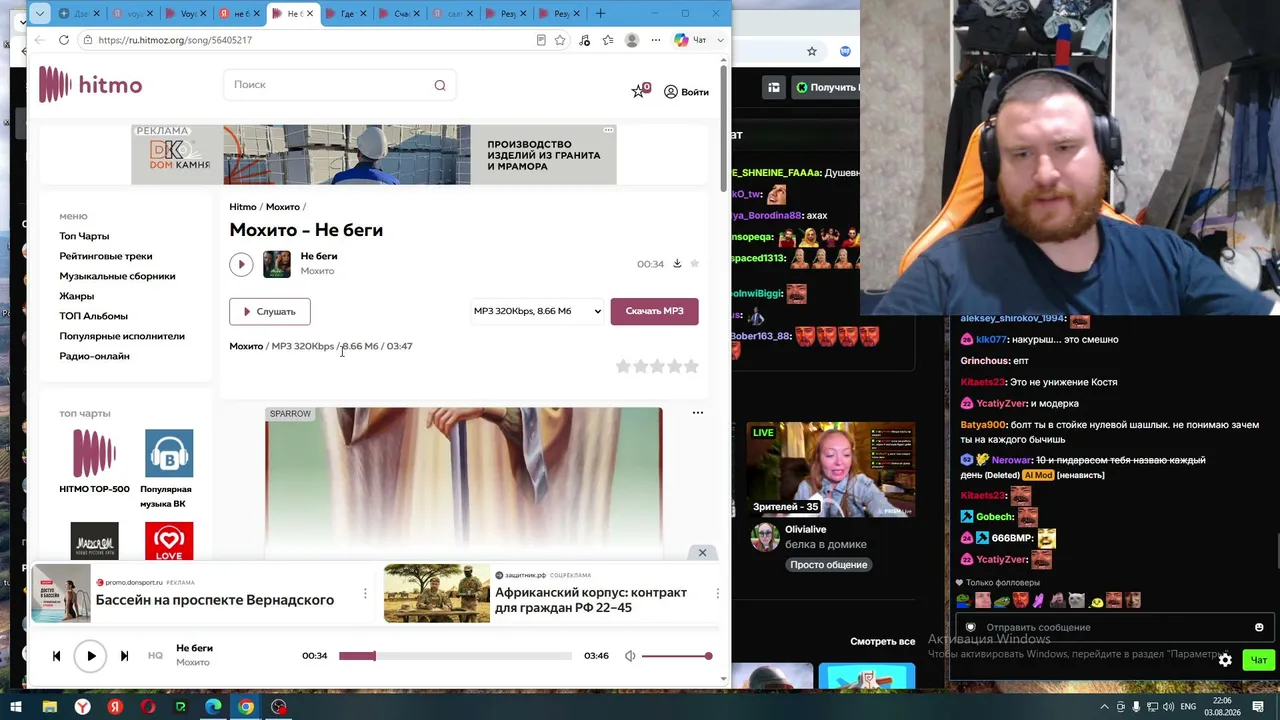Open the browser three-dot settings menu

[656, 40]
